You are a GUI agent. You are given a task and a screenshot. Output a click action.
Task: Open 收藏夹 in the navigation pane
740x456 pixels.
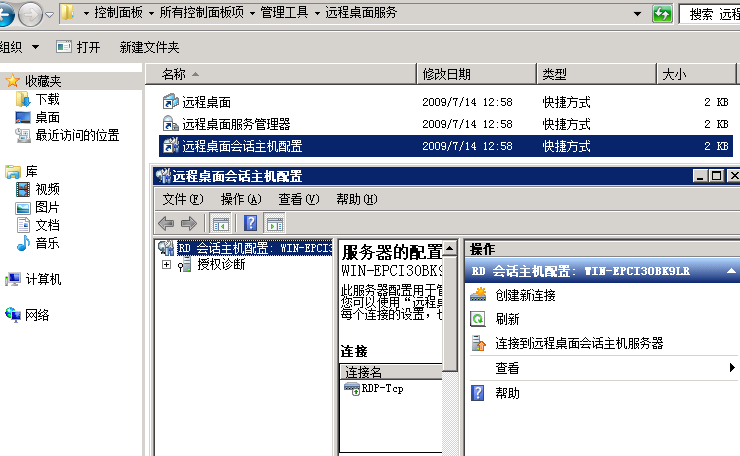click(43, 81)
